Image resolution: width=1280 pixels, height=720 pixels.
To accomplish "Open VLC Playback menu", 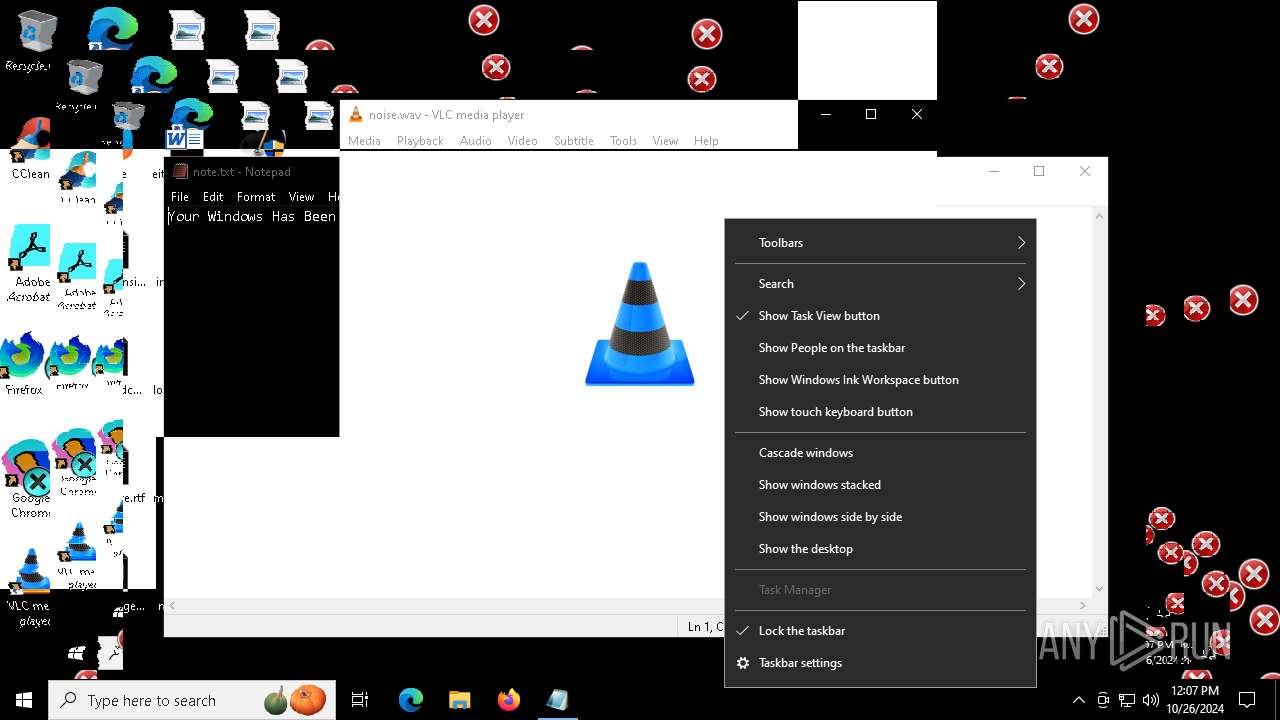I will coord(420,141).
